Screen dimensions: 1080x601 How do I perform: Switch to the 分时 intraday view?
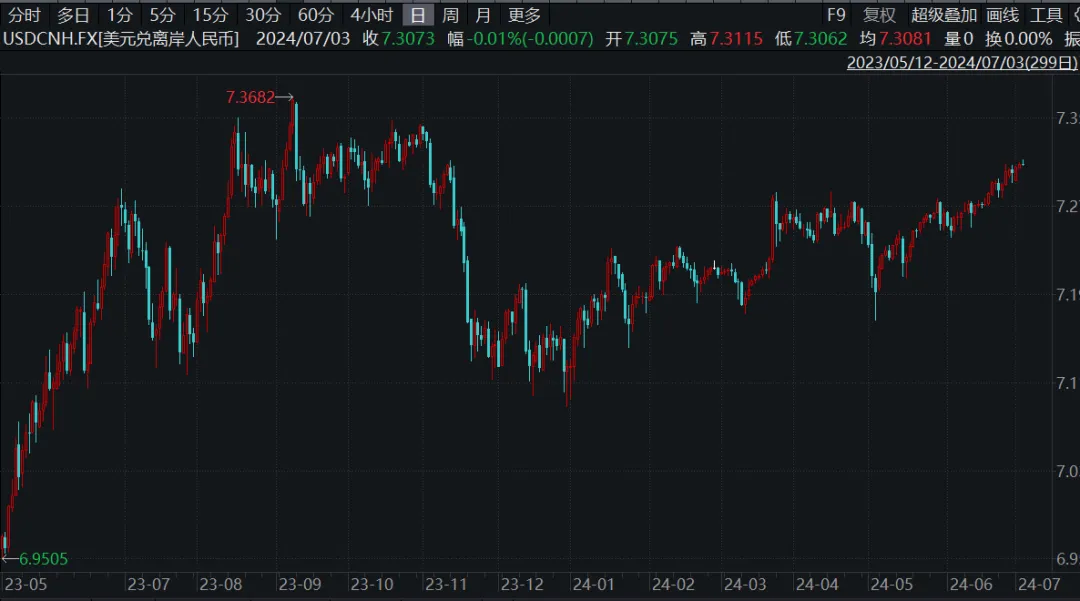[24, 15]
